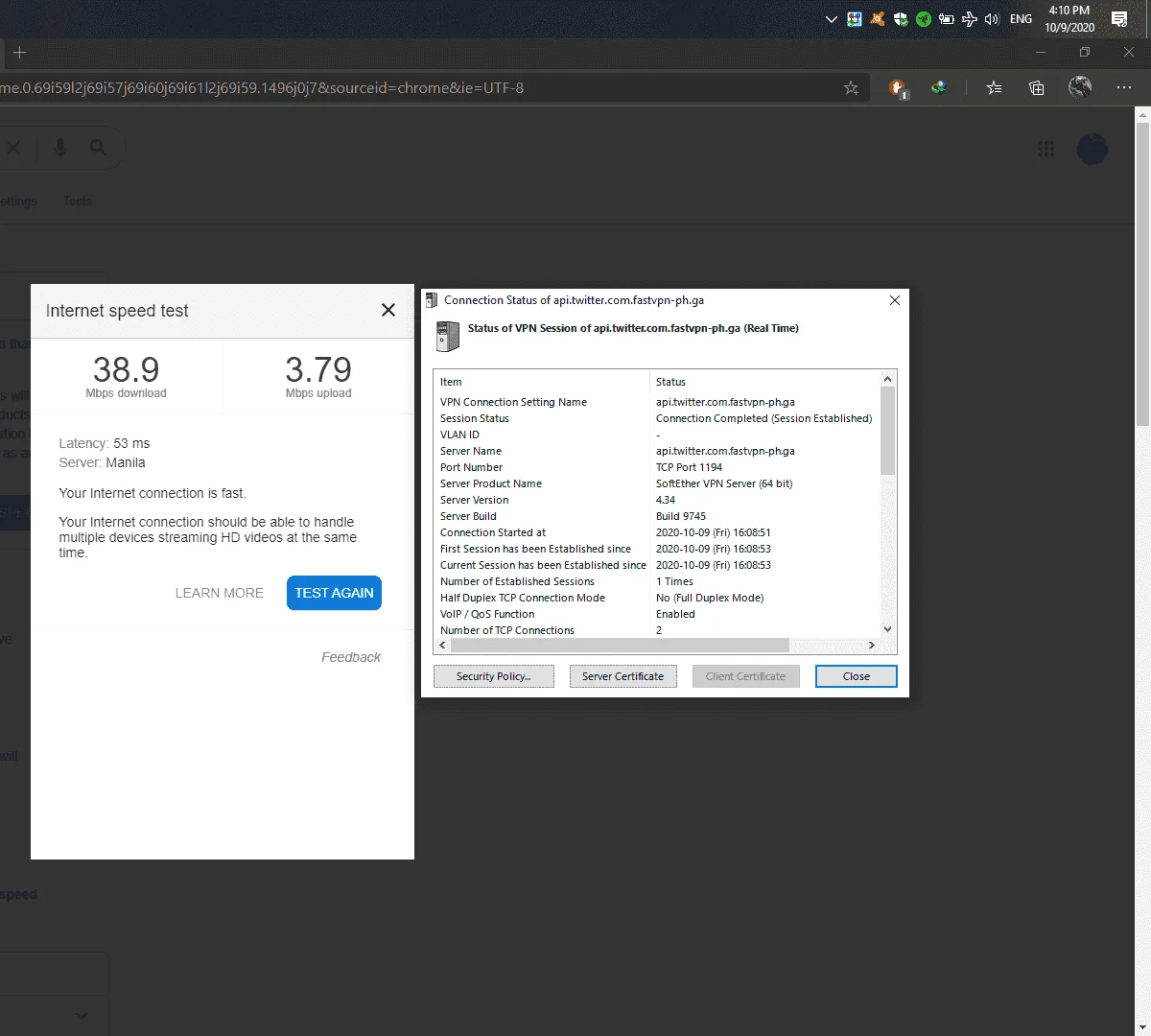
Task: Open battery power status icon
Action: point(947,19)
